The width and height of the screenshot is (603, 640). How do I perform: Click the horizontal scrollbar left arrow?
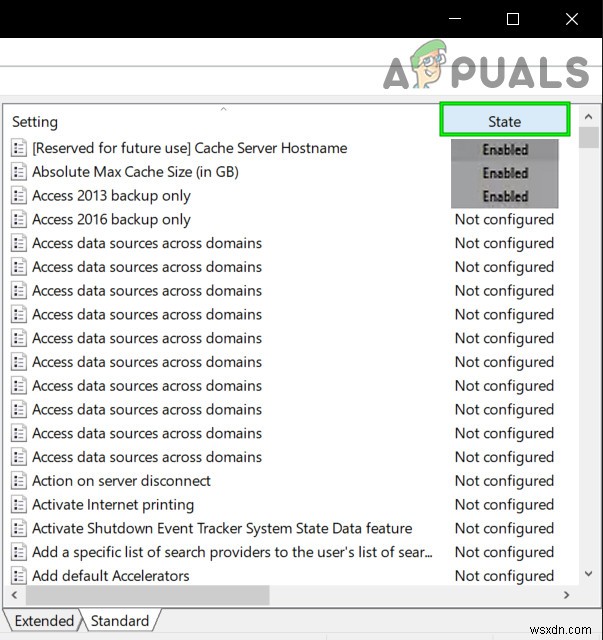point(15,595)
